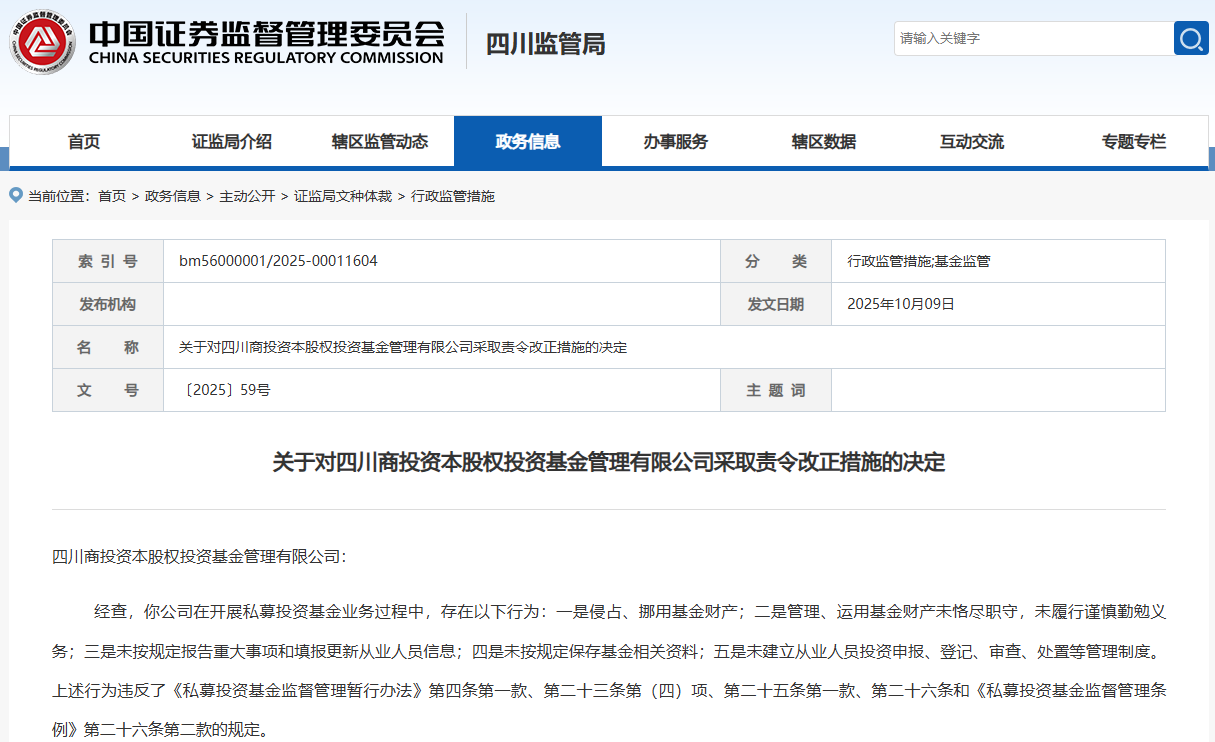Click the 政务信息 breadcrumb link
The image size is (1215, 742).
[172, 196]
